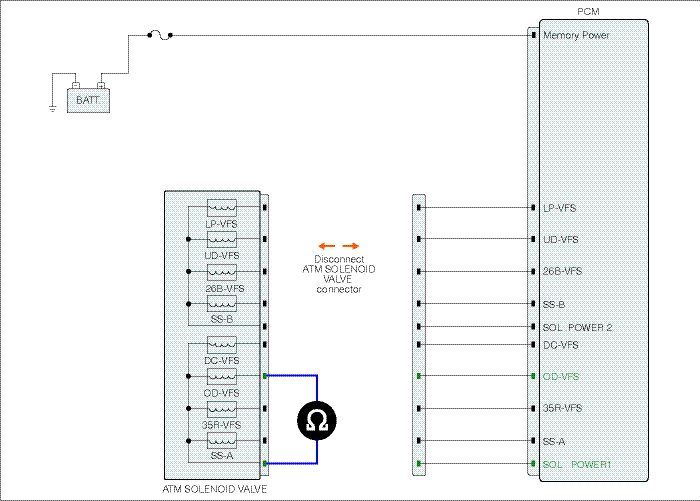
Task: Click the 26B-VFS text under solenoid coil
Action: 225,289
